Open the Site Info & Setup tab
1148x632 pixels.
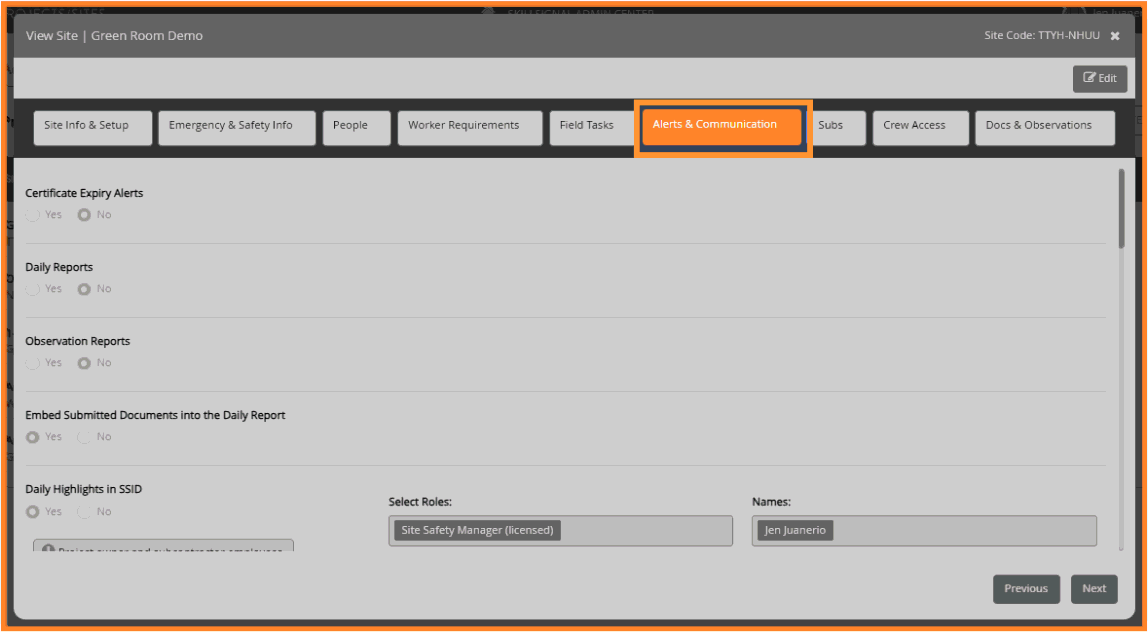93,127
